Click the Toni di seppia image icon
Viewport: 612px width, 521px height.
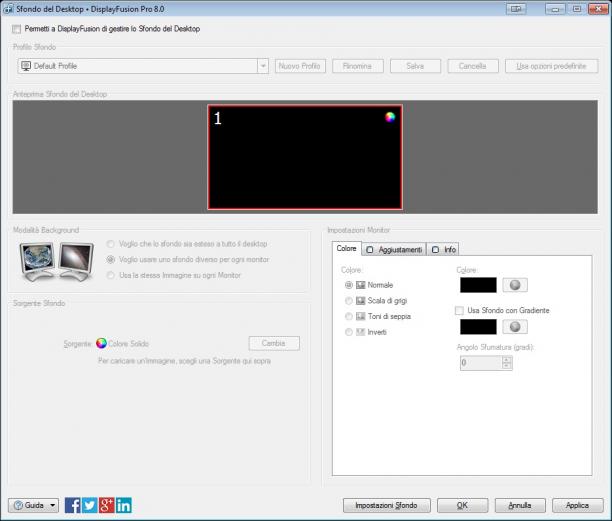point(360,317)
